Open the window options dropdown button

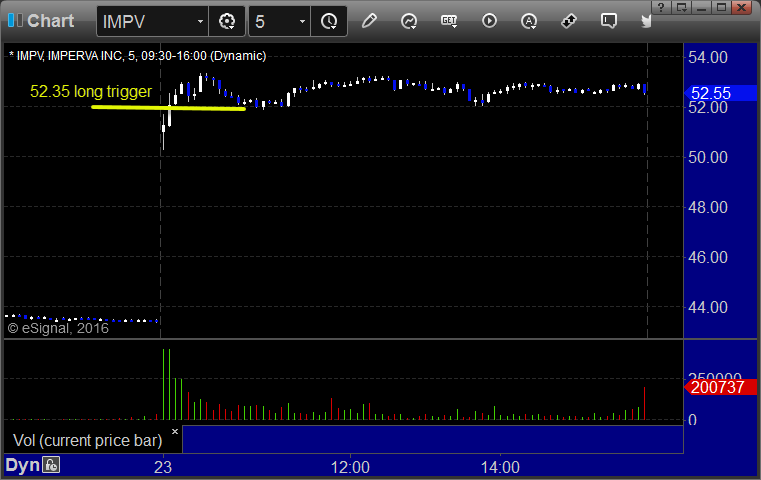coord(682,7)
